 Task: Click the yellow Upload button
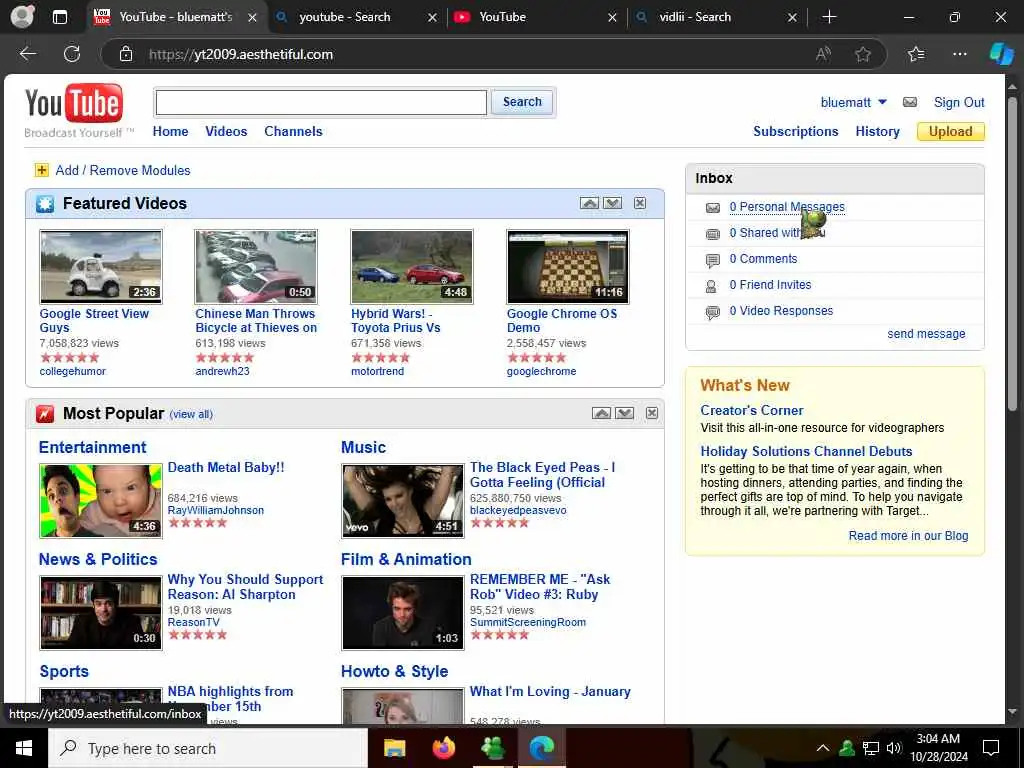pyautogui.click(x=950, y=131)
